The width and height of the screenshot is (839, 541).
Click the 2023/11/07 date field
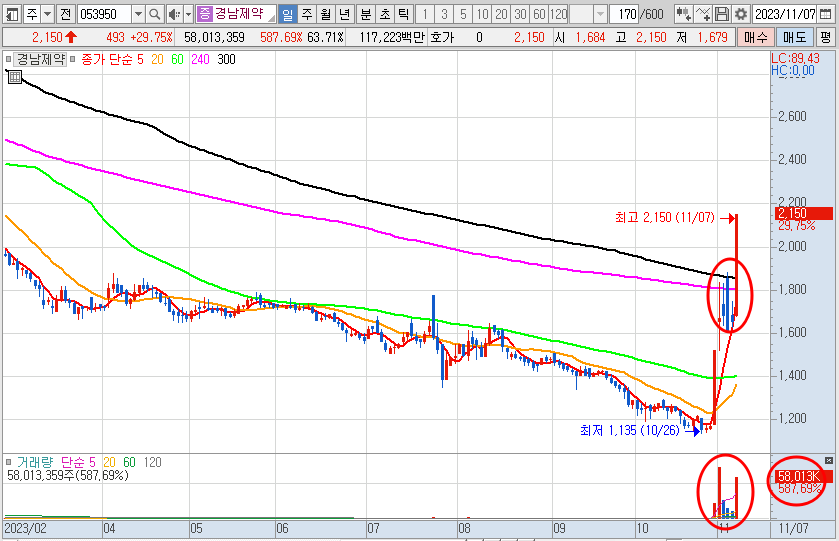(x=785, y=14)
